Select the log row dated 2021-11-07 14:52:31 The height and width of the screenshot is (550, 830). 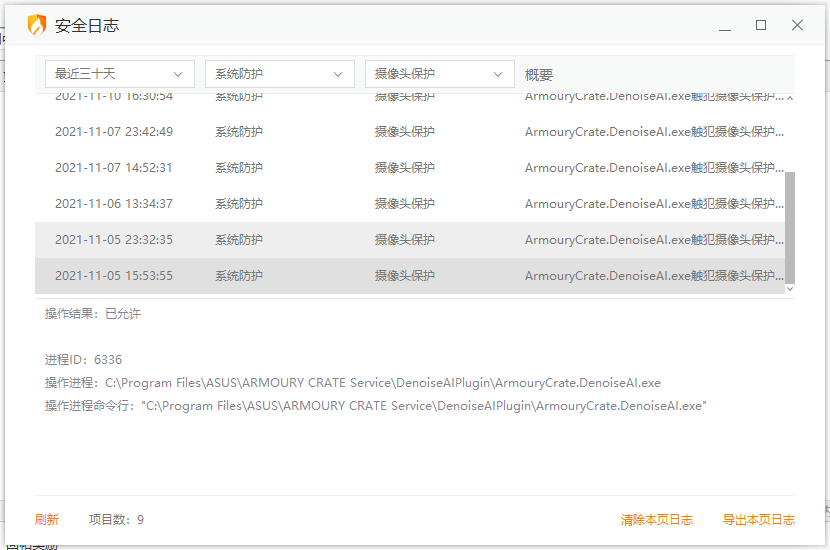410,168
